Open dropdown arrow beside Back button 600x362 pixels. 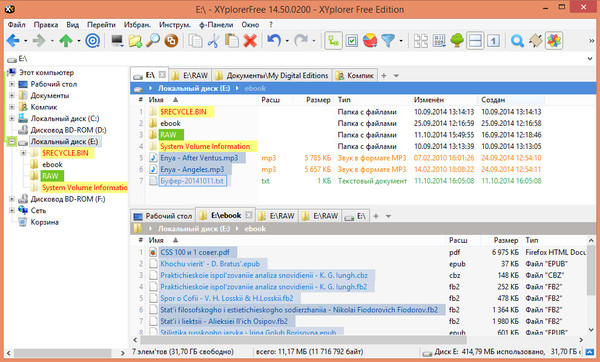pyautogui.click(x=26, y=41)
